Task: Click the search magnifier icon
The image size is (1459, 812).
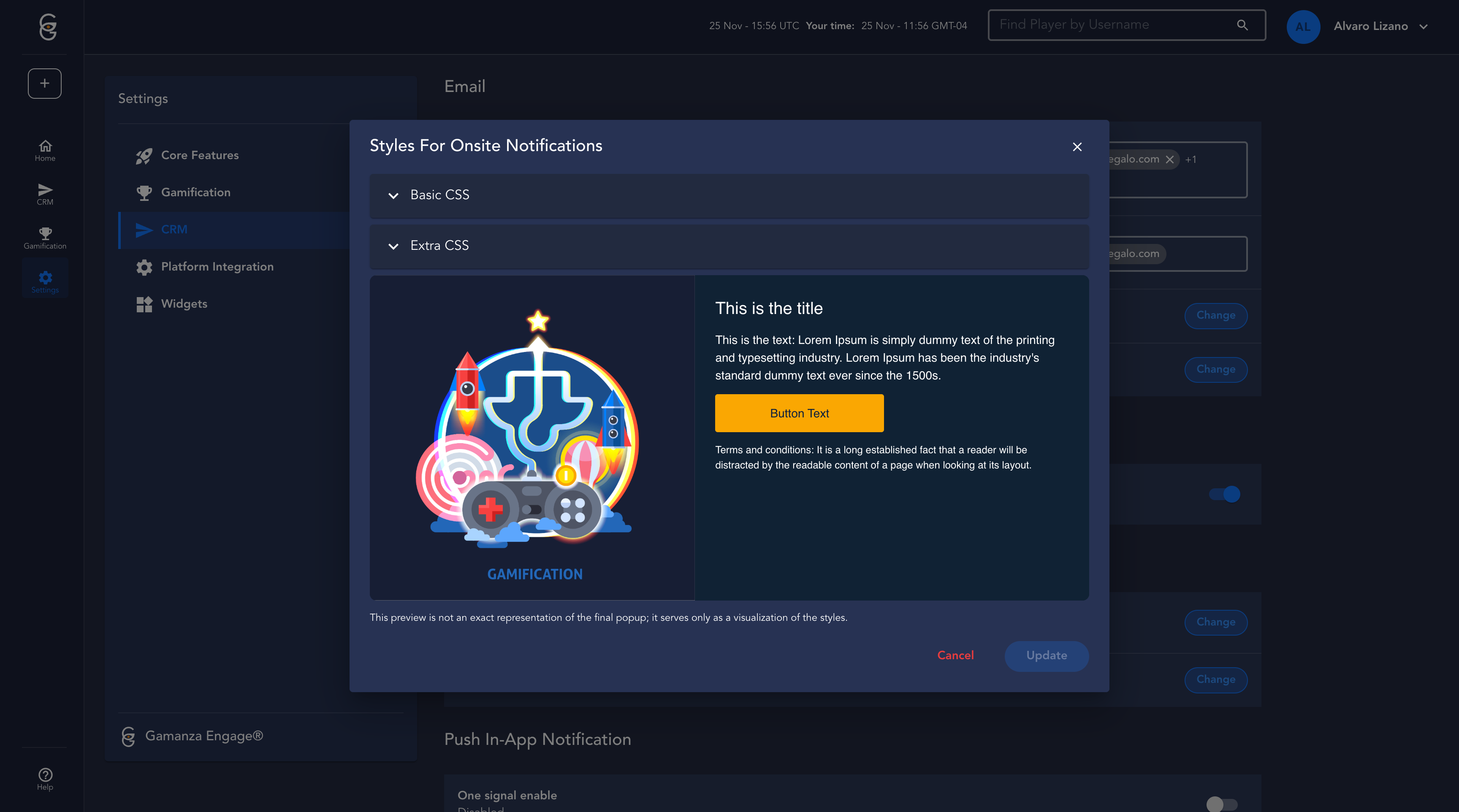Action: click(x=1242, y=25)
